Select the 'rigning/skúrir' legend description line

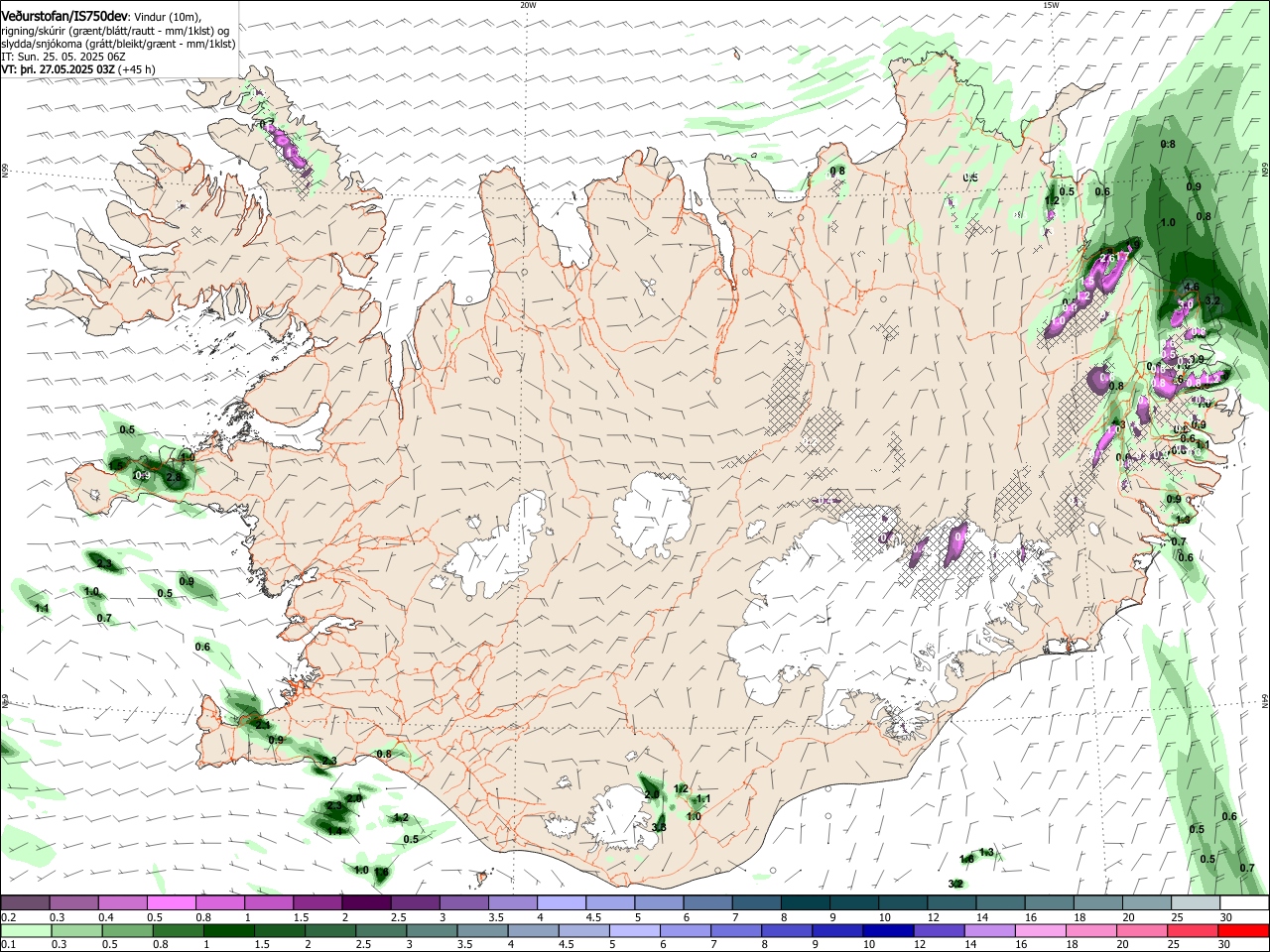click(x=115, y=31)
